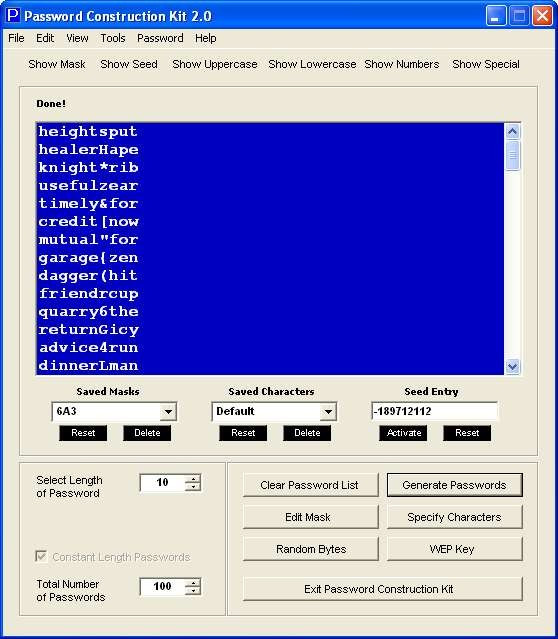Viewport: 558px width, 639px height.
Task: Toggle Show Seed option
Action: click(129, 64)
